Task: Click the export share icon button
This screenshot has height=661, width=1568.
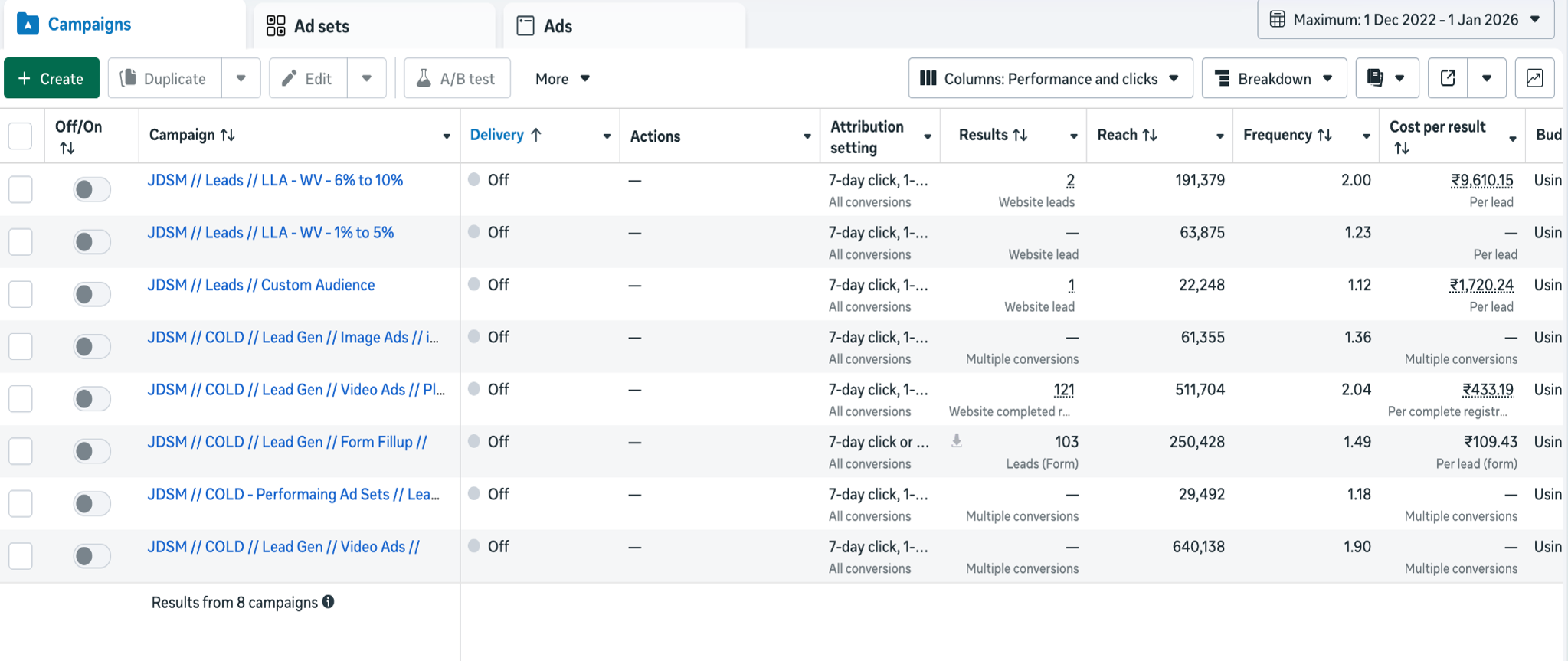Action: (1447, 78)
